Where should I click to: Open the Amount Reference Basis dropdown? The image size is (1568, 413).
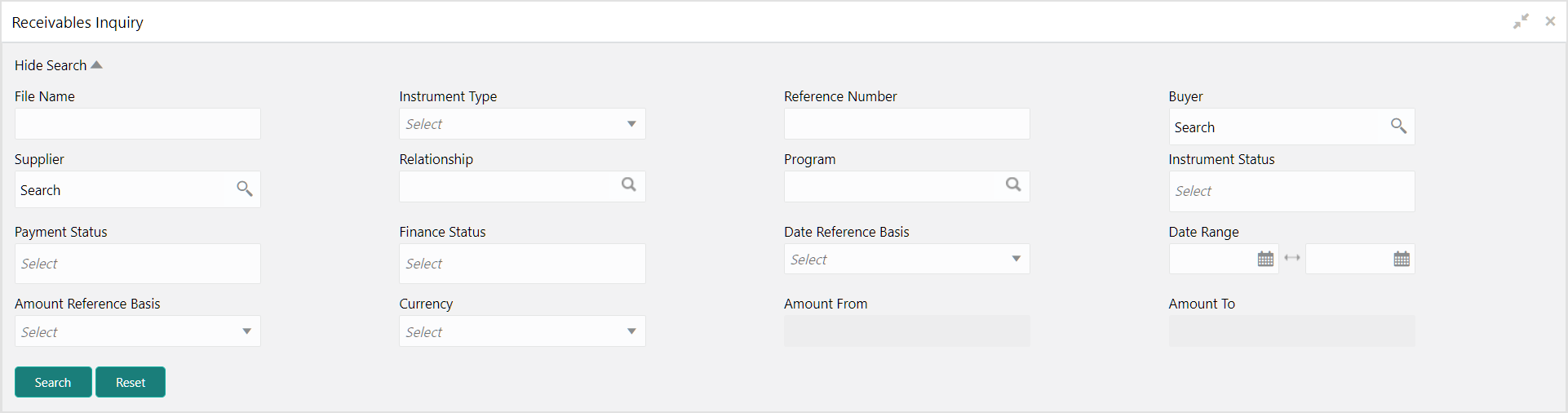pyautogui.click(x=137, y=331)
